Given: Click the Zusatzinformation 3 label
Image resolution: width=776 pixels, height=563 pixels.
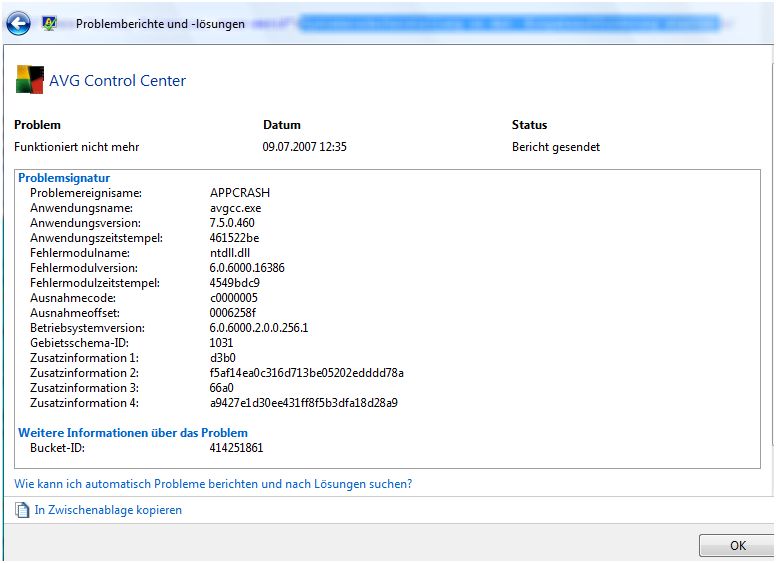Looking at the screenshot, I should 84,388.
